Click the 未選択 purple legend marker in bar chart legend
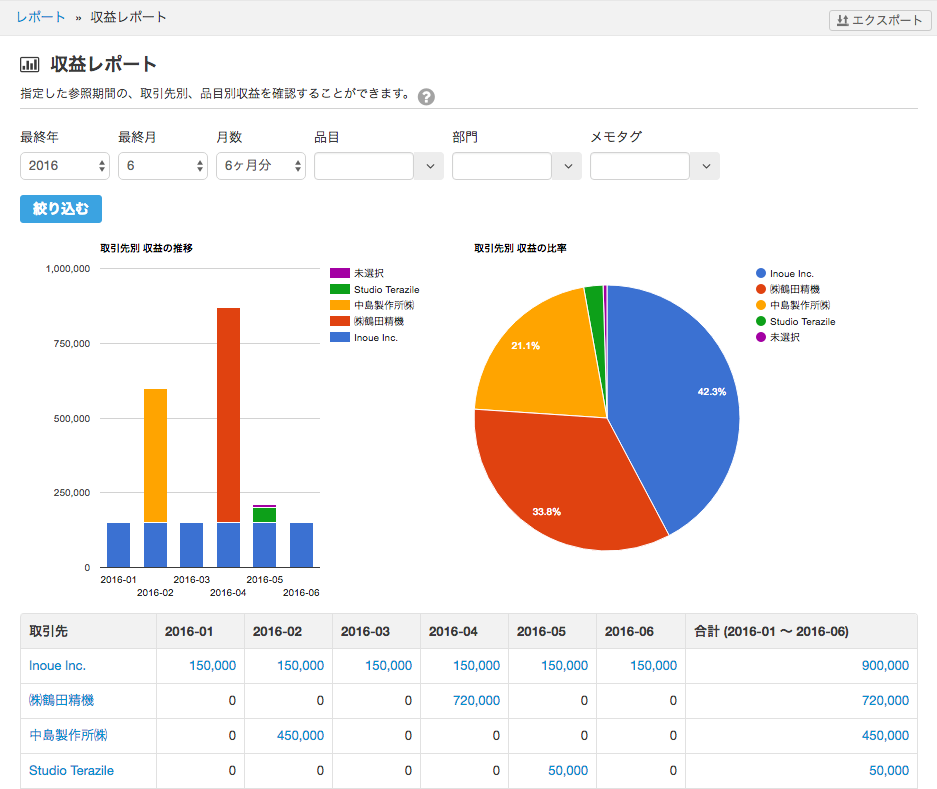 339,272
